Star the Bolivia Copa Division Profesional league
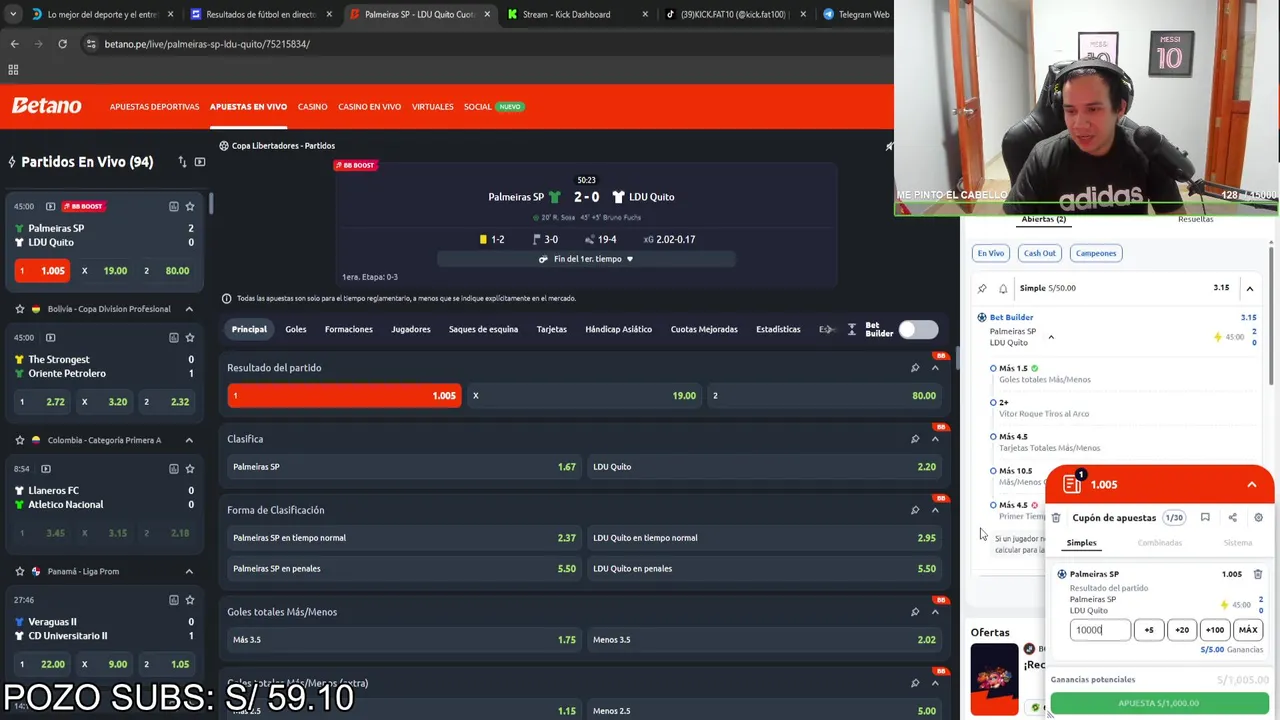 (19, 309)
